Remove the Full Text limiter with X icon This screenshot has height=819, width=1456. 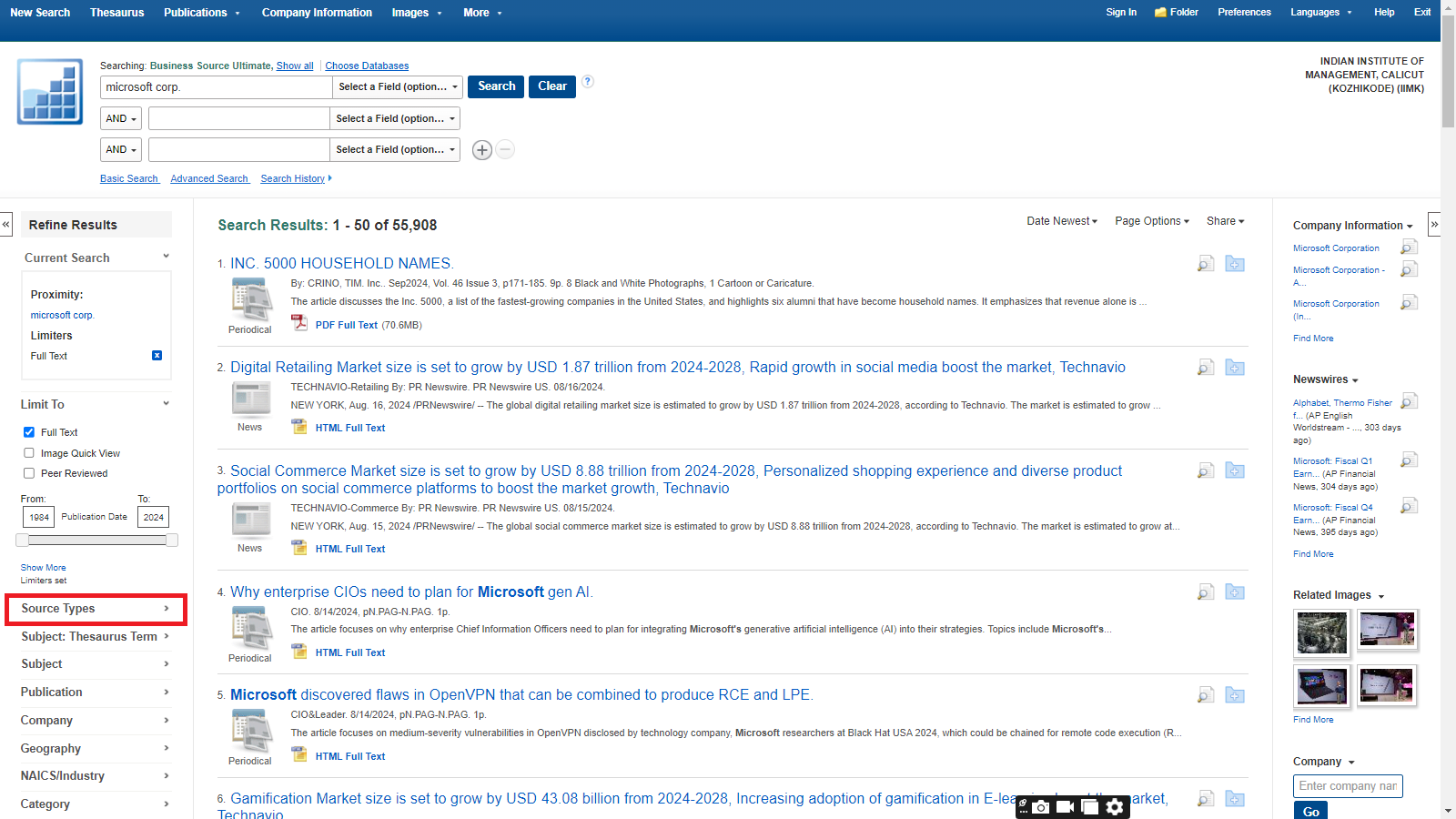[157, 356]
